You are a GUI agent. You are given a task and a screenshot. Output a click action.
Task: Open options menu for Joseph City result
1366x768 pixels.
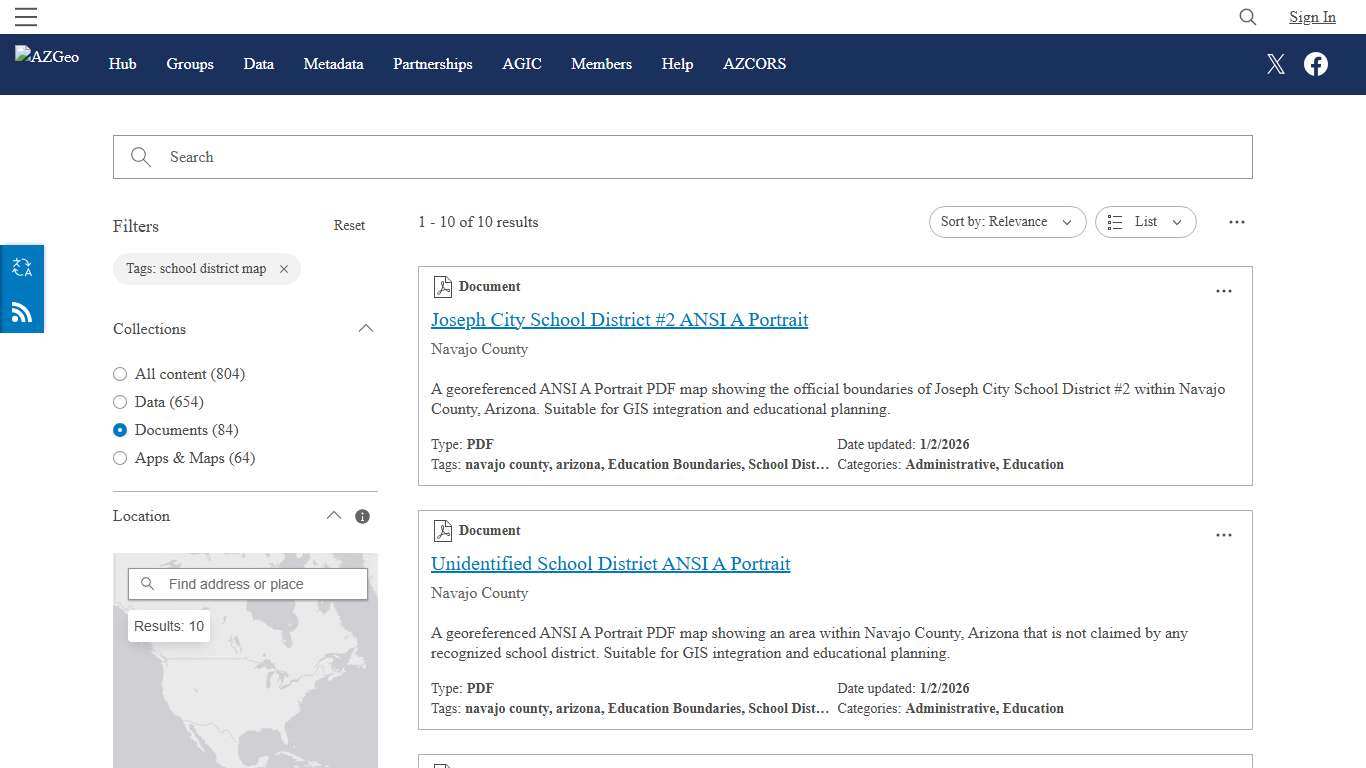1223,291
